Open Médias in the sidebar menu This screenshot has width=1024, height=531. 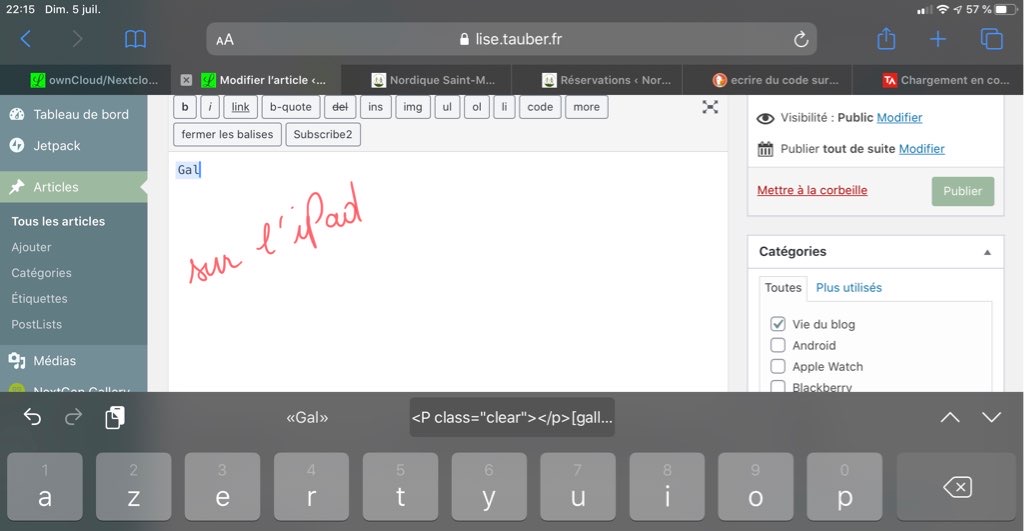55,360
